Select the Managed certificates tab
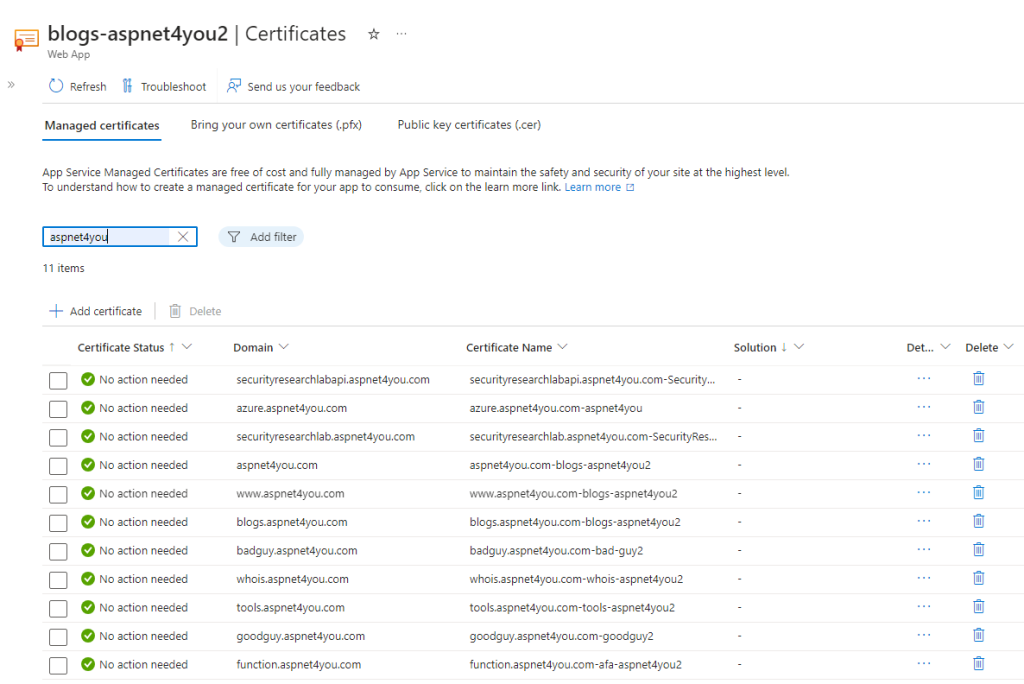The height and width of the screenshot is (684, 1024). click(102, 125)
